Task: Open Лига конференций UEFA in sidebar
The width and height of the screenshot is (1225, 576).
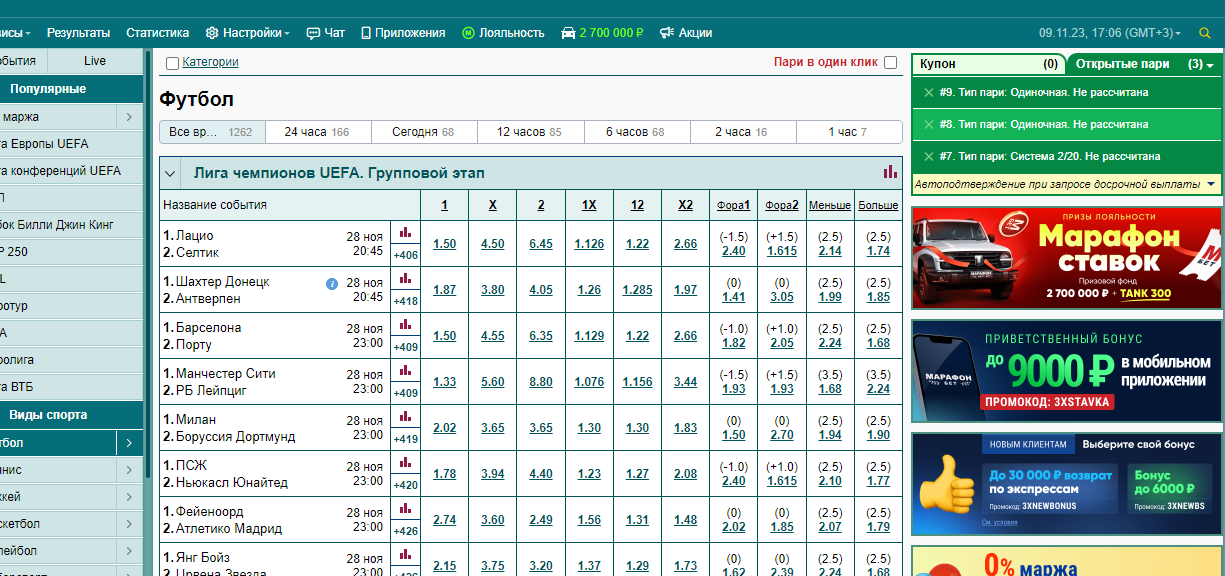Action: [69, 171]
